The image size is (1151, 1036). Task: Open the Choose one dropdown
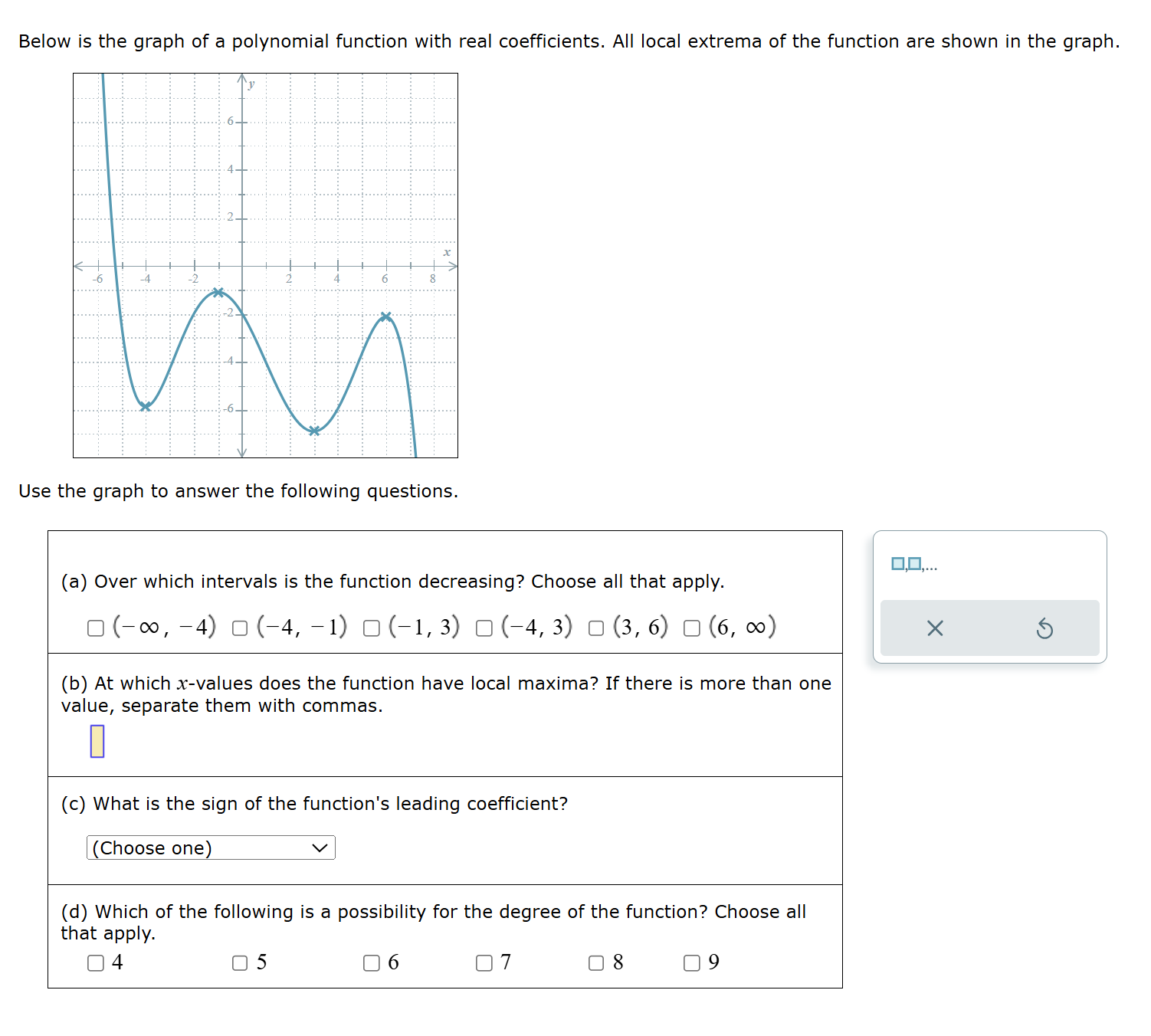[210, 847]
